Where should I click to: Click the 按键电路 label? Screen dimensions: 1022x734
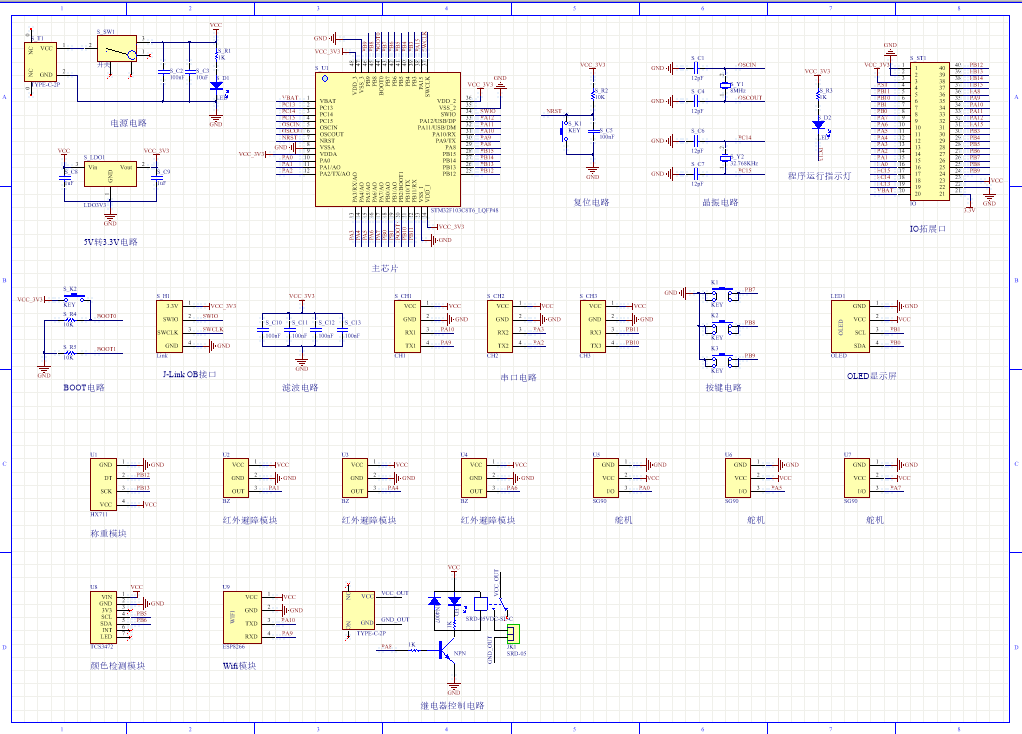coord(723,387)
